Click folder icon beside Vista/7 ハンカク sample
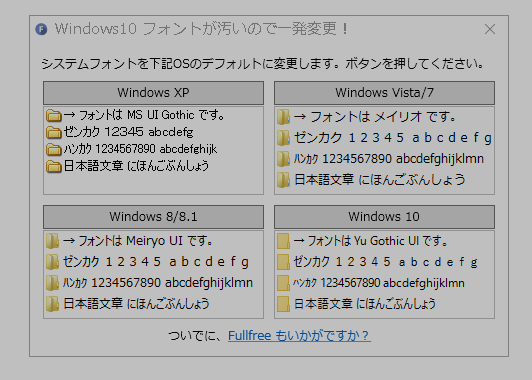 (283, 159)
